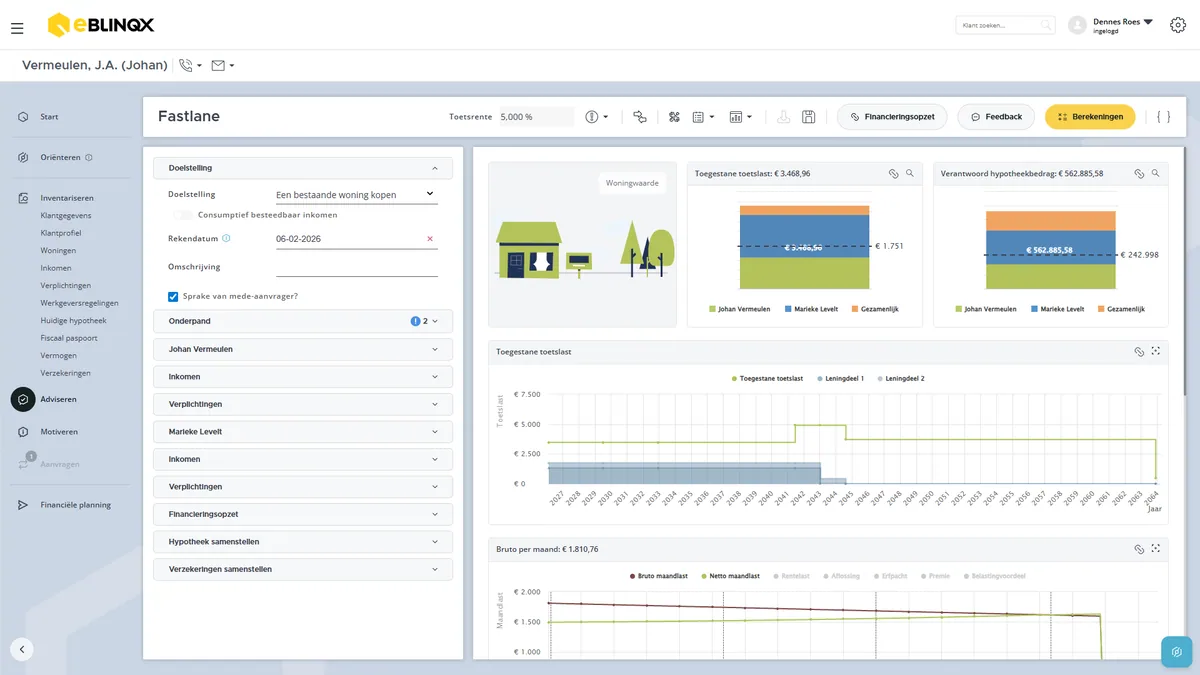
Task: Uncheck Sprake van mede-aanvrager checkbox
Action: pyautogui.click(x=173, y=296)
